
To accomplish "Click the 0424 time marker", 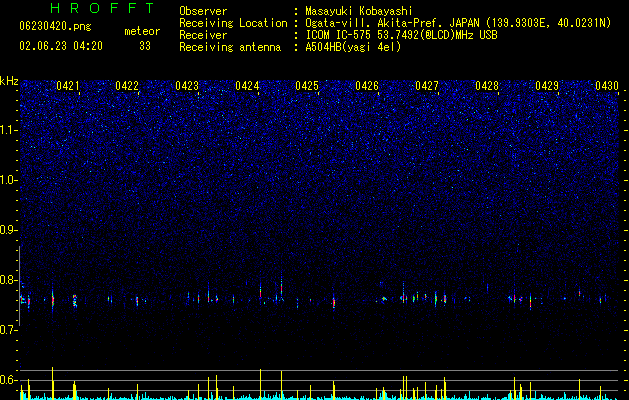I will coord(247,86).
